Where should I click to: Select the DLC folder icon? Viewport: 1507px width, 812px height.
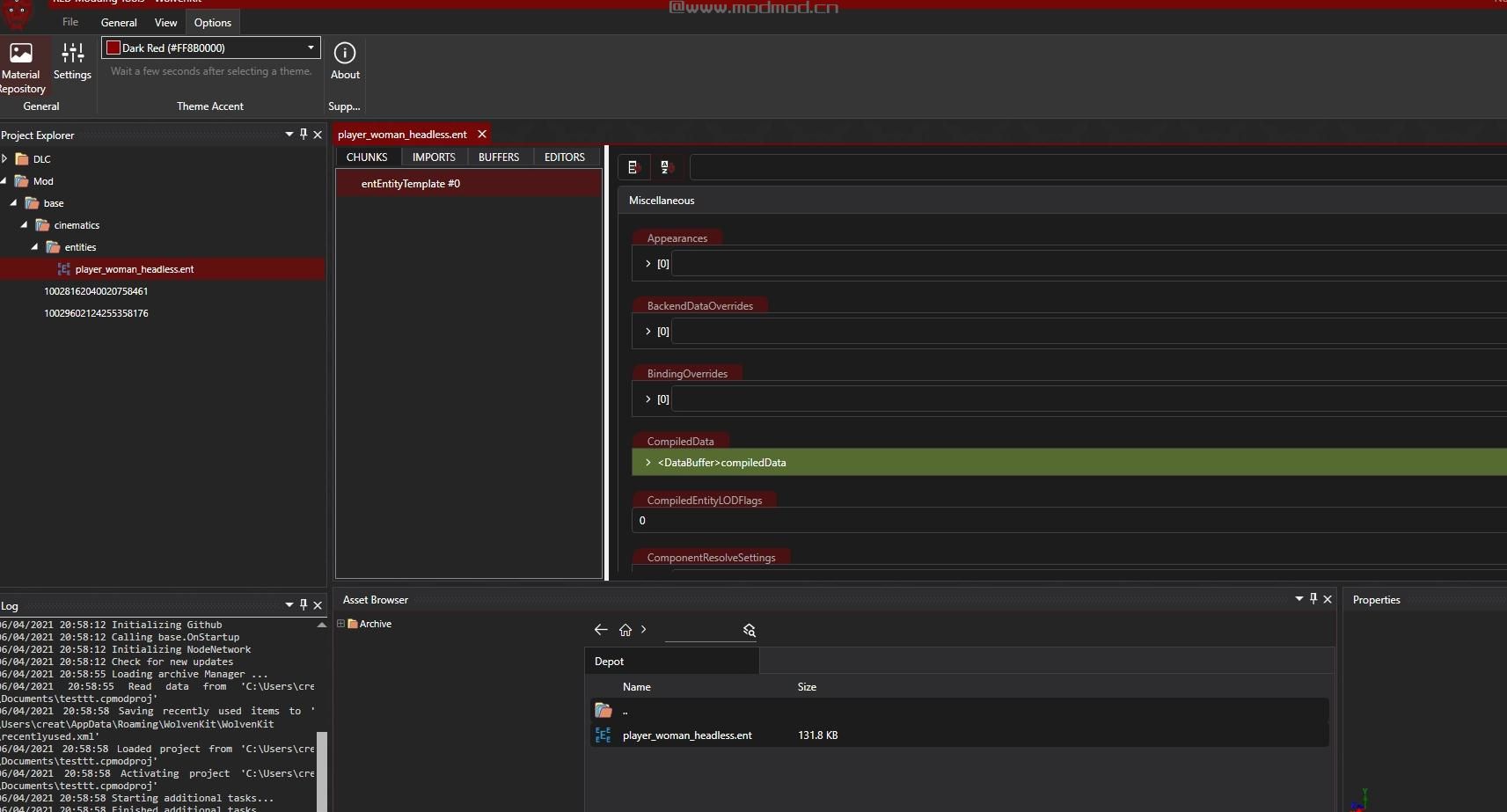click(x=22, y=159)
